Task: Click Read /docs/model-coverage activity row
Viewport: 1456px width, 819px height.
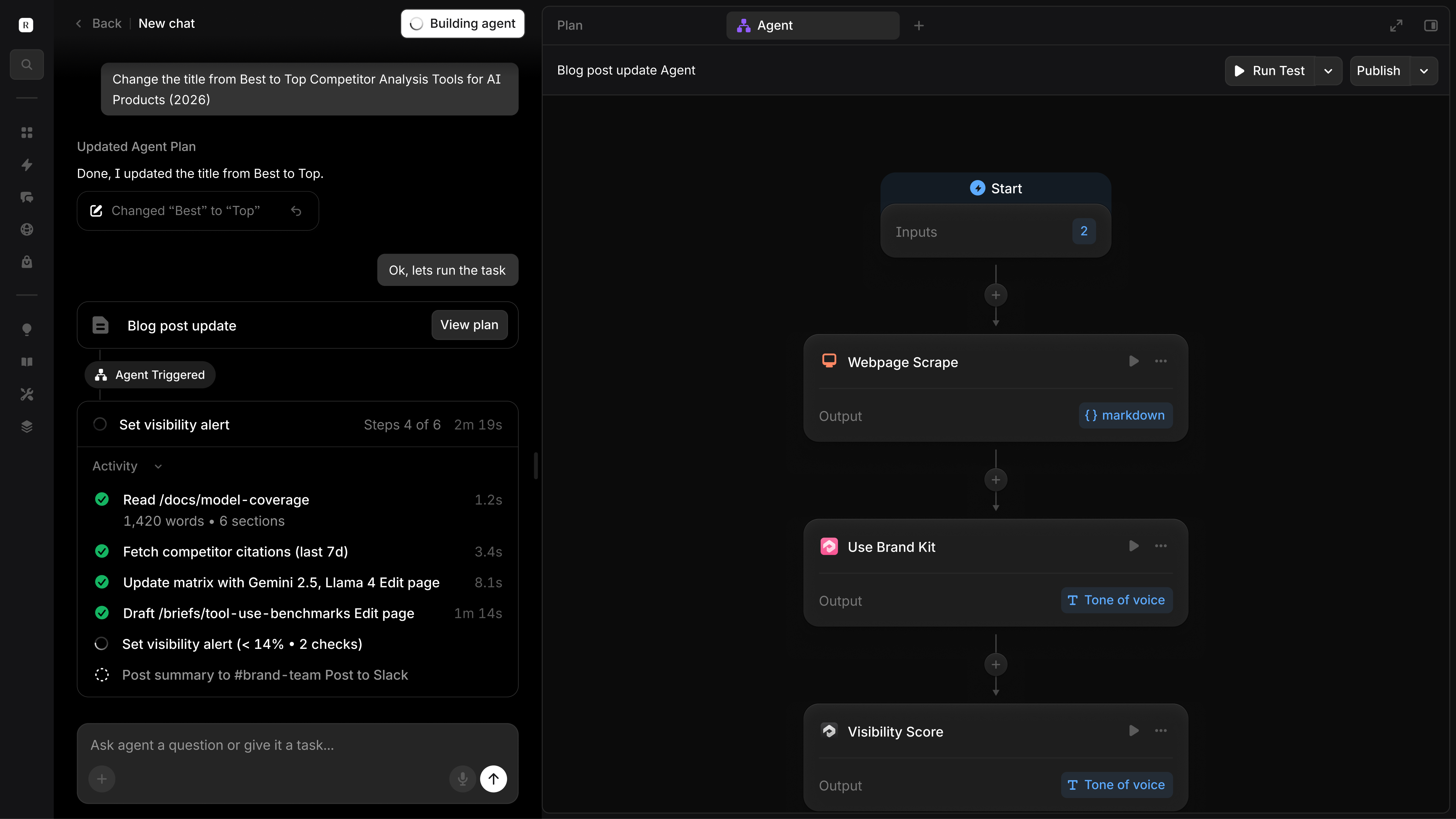Action: tap(298, 510)
